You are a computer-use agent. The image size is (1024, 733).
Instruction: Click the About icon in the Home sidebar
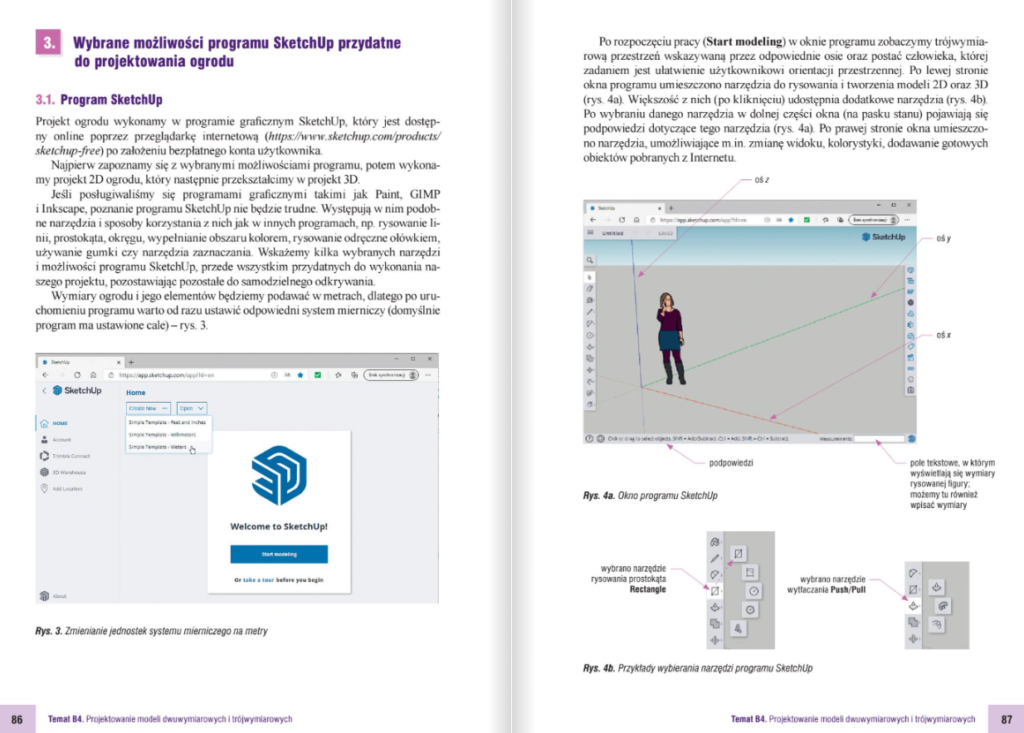tap(44, 596)
